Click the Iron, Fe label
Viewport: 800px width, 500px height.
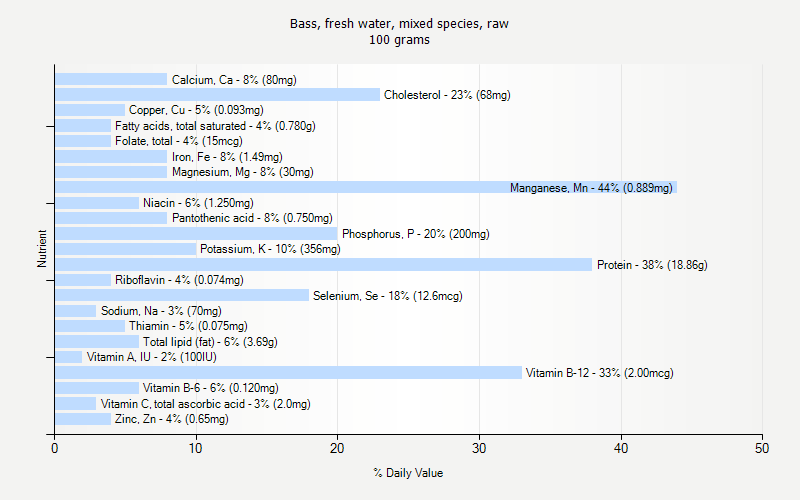coord(227,157)
